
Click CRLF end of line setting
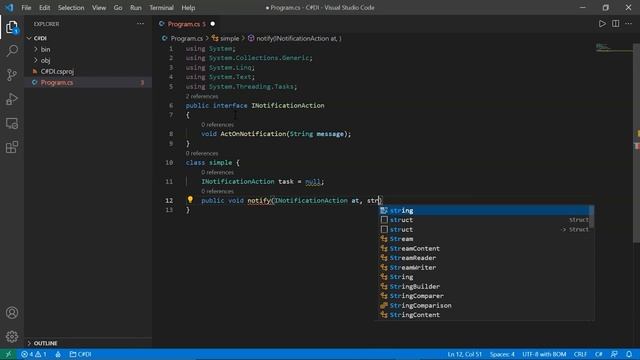(x=580, y=354)
